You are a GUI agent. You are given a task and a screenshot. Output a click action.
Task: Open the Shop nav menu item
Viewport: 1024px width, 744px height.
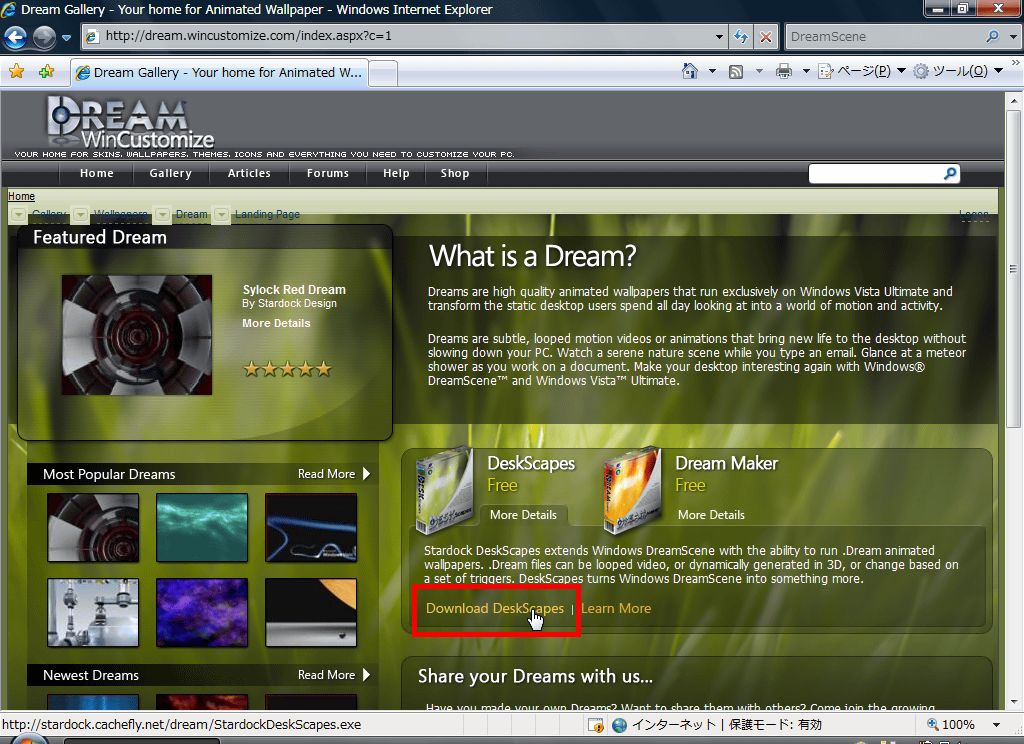click(x=455, y=173)
